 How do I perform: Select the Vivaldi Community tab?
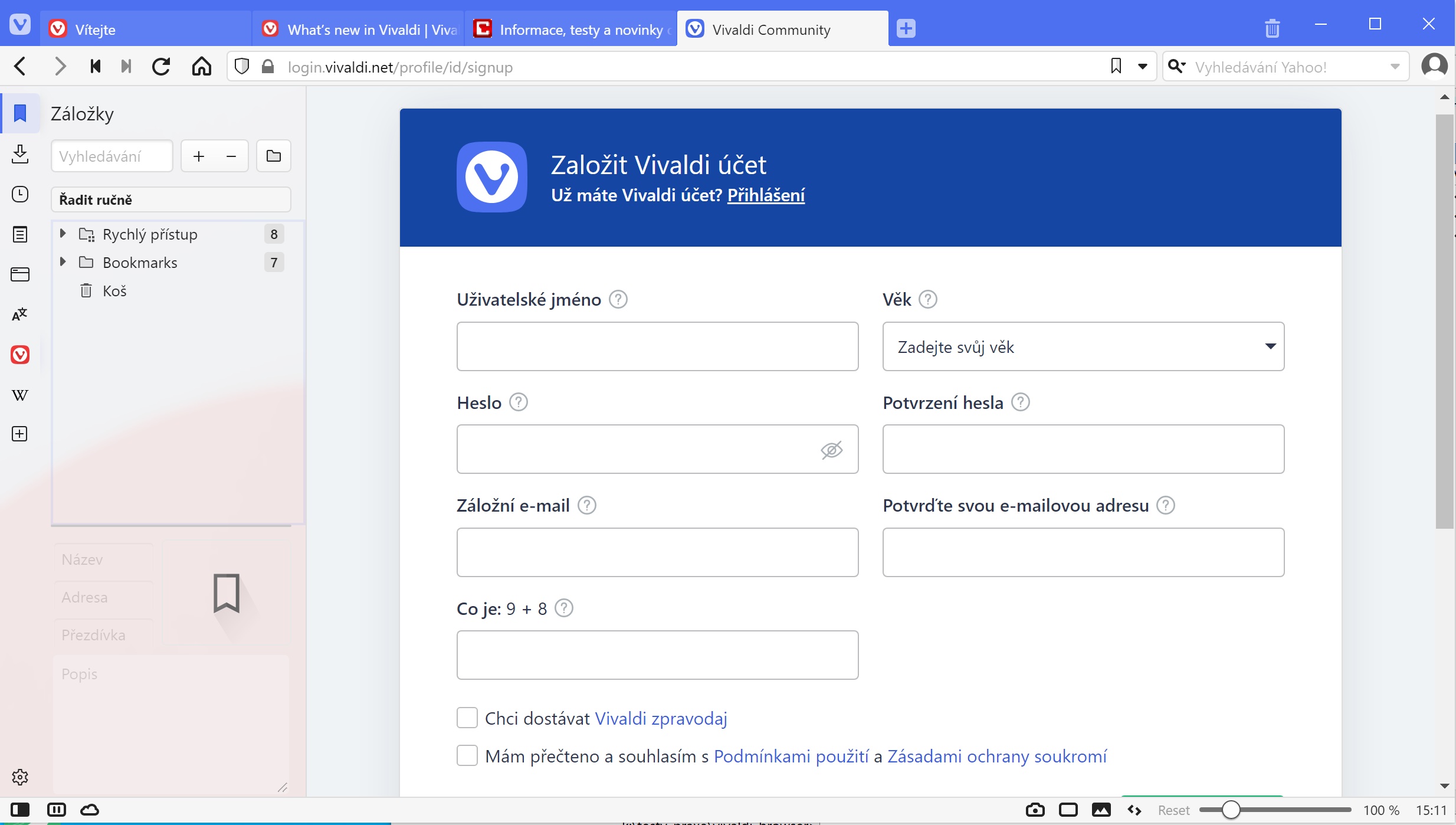pyautogui.click(x=783, y=30)
